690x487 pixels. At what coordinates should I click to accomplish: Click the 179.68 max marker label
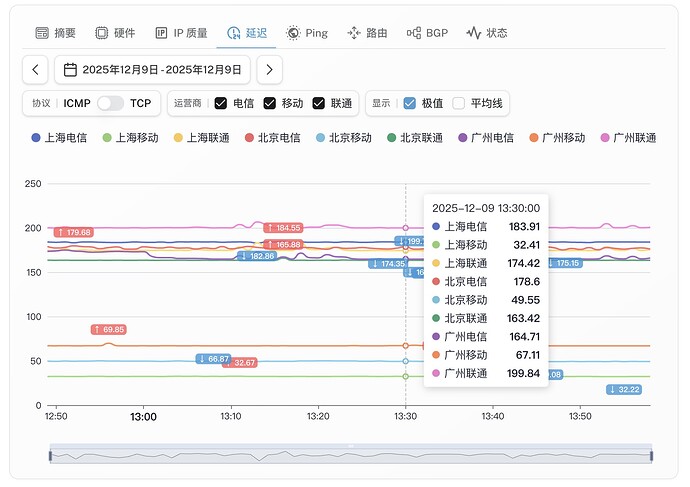point(74,232)
